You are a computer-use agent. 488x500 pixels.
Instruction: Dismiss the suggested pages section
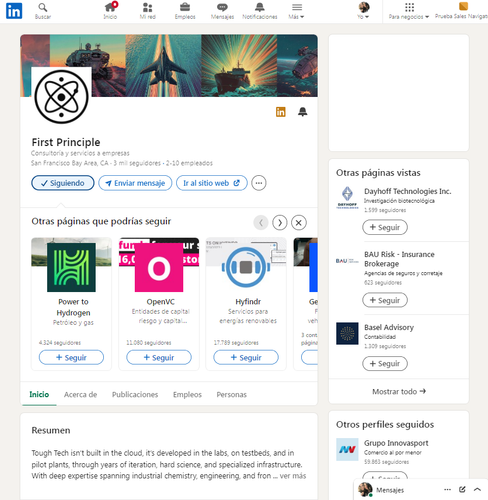click(x=299, y=223)
